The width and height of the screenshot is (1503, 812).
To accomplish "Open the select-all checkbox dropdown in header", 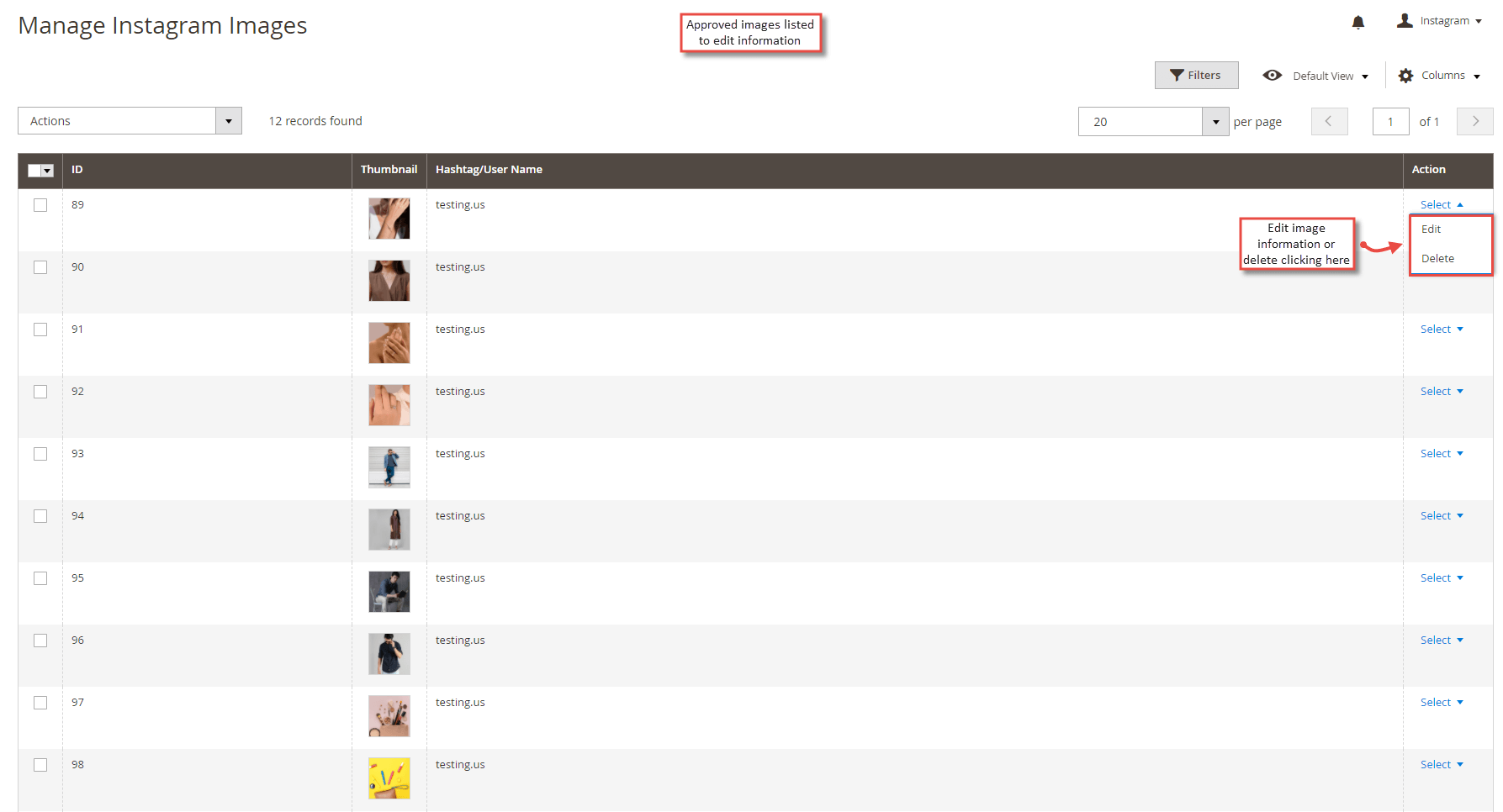I will 48,171.
